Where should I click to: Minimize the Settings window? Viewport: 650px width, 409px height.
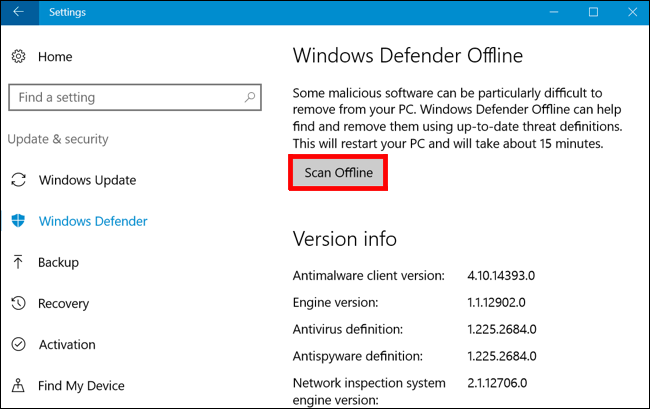554,12
